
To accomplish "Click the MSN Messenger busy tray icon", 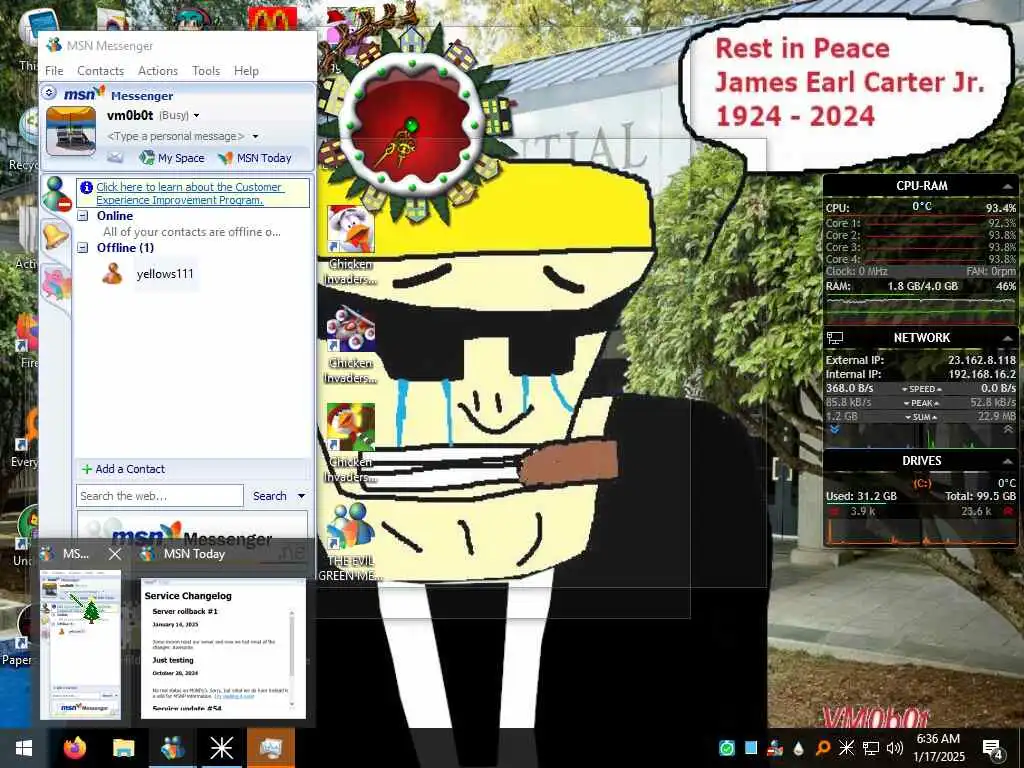I will click(775, 748).
